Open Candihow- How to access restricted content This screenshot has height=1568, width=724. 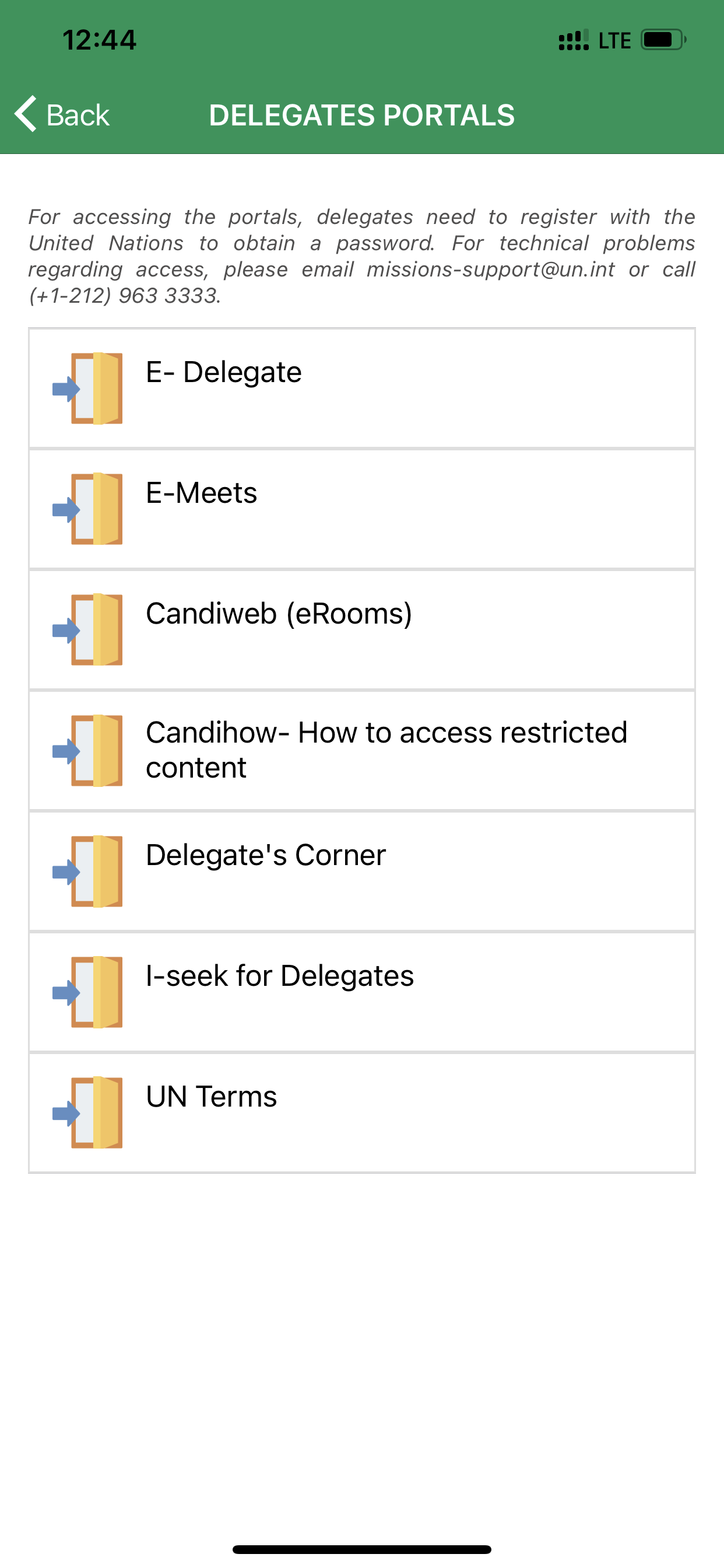point(386,750)
